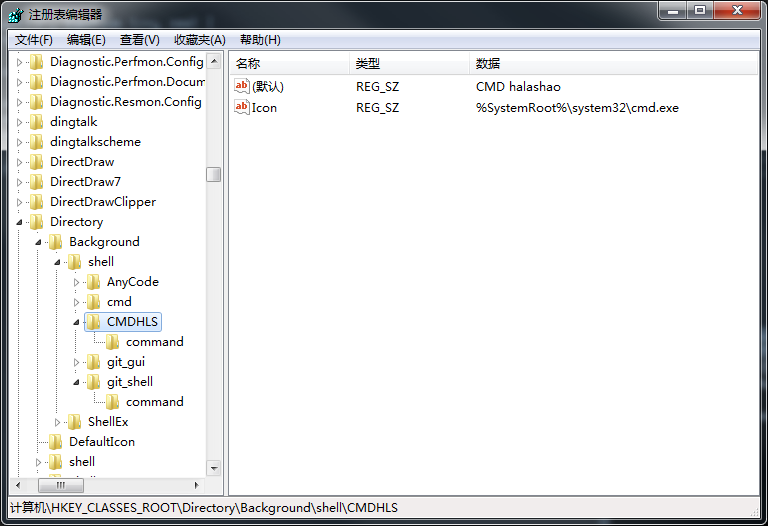Maximize the Registry Editor window
The width and height of the screenshot is (768, 526).
pyautogui.click(x=699, y=11)
